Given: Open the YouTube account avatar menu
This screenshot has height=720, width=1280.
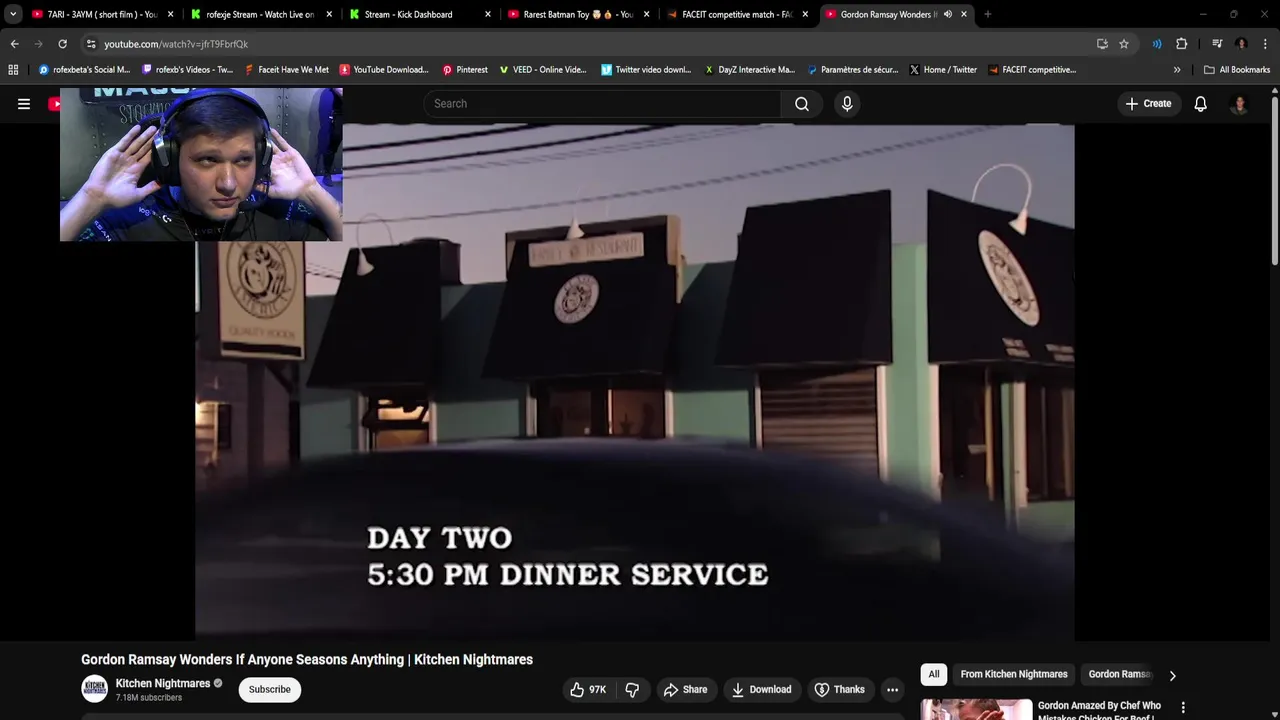Looking at the screenshot, I should (1239, 104).
